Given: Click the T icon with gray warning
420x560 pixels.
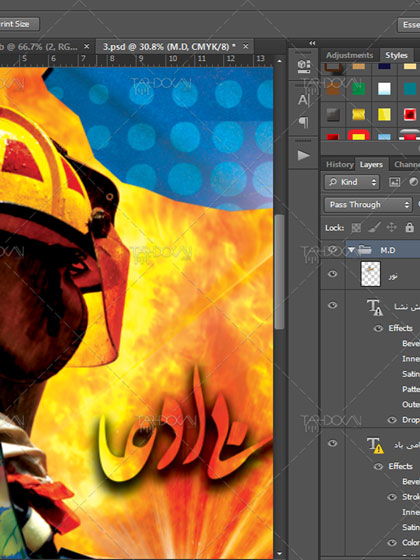Looking at the screenshot, I should point(375,308).
